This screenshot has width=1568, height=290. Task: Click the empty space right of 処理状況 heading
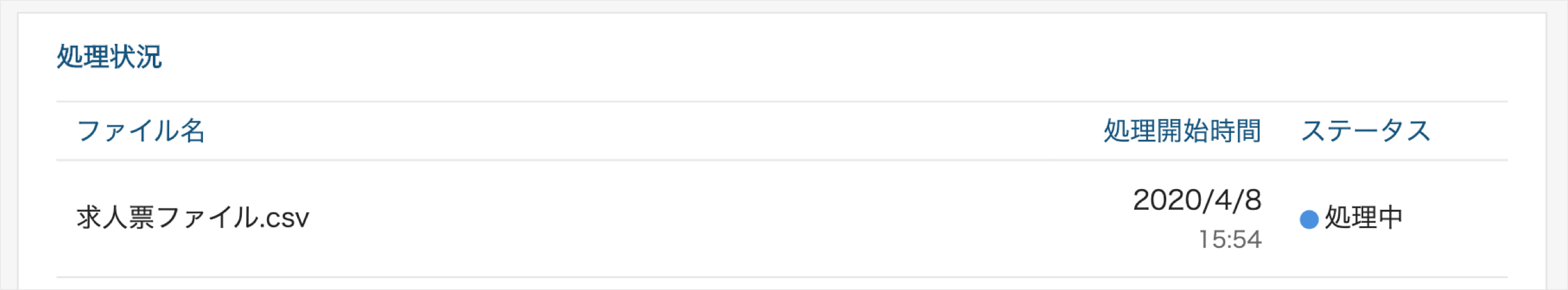815,56
